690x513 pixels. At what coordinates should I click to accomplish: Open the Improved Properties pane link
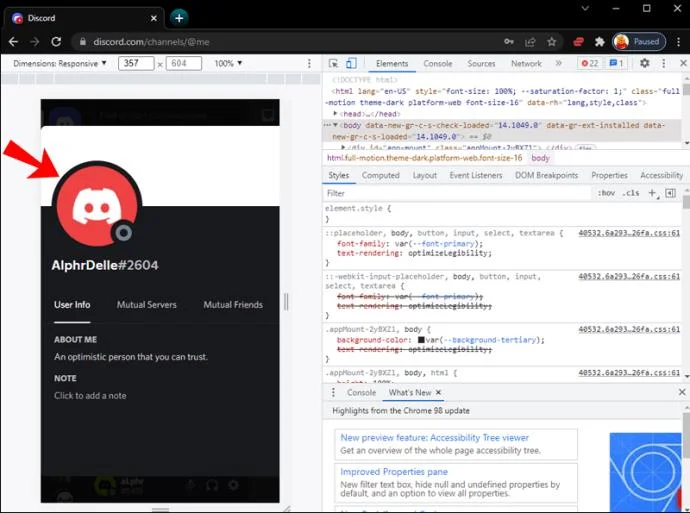(x=394, y=472)
